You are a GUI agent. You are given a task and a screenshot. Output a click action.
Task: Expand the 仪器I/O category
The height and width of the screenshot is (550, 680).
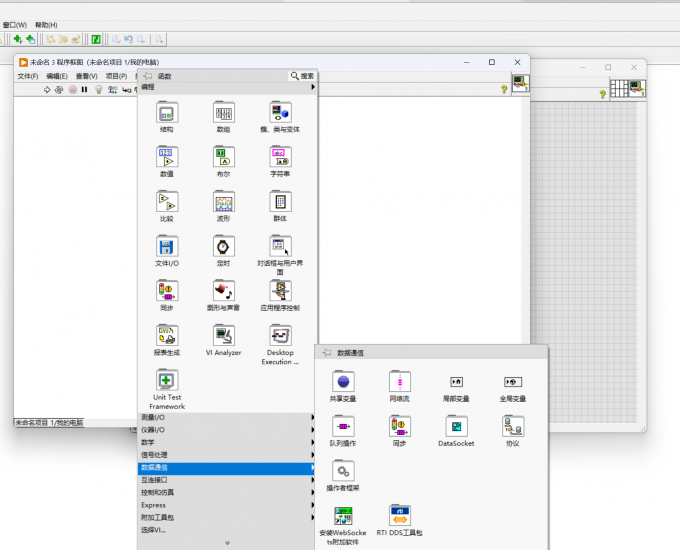[228, 430]
